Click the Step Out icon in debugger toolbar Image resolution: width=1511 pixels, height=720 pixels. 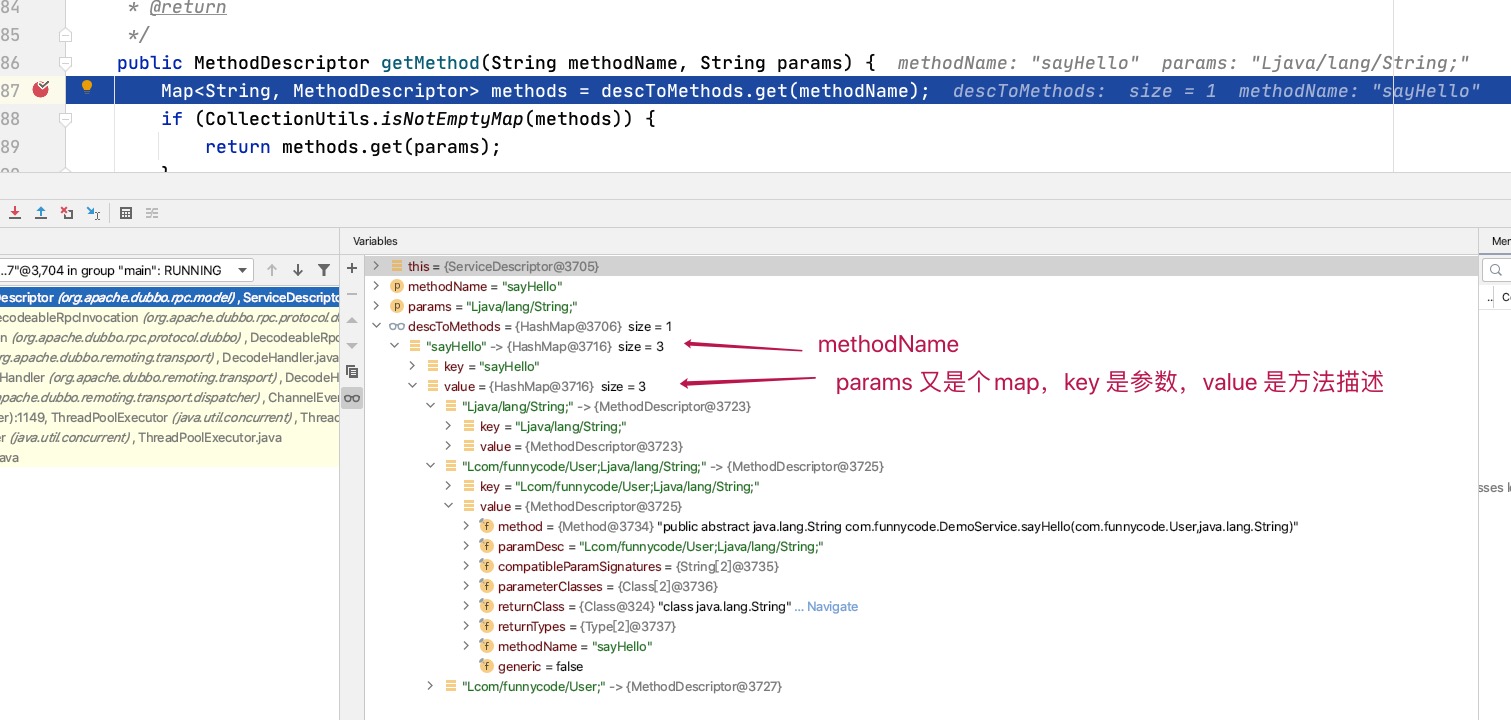point(41,213)
